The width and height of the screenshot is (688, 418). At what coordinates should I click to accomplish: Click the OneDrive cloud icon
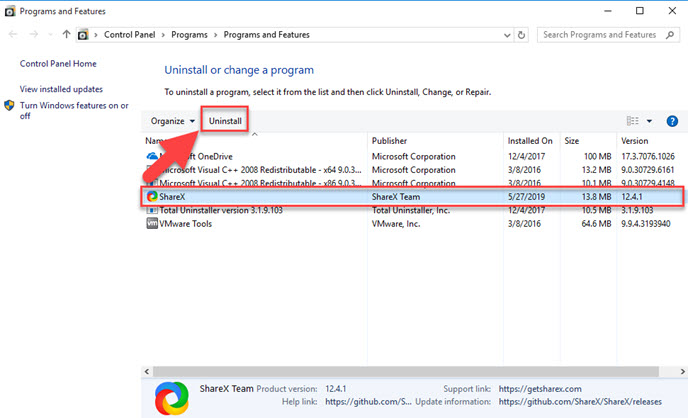152,156
